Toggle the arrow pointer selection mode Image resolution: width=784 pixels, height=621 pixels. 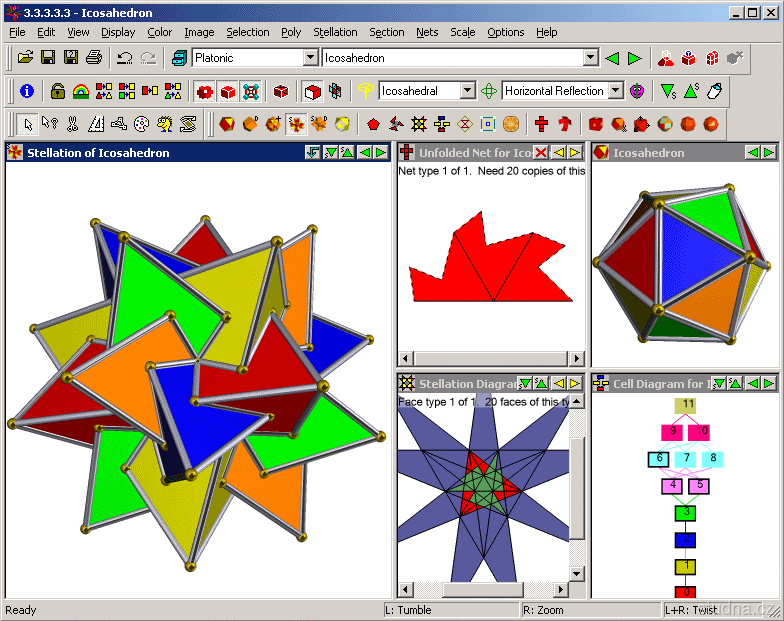pyautogui.click(x=28, y=124)
